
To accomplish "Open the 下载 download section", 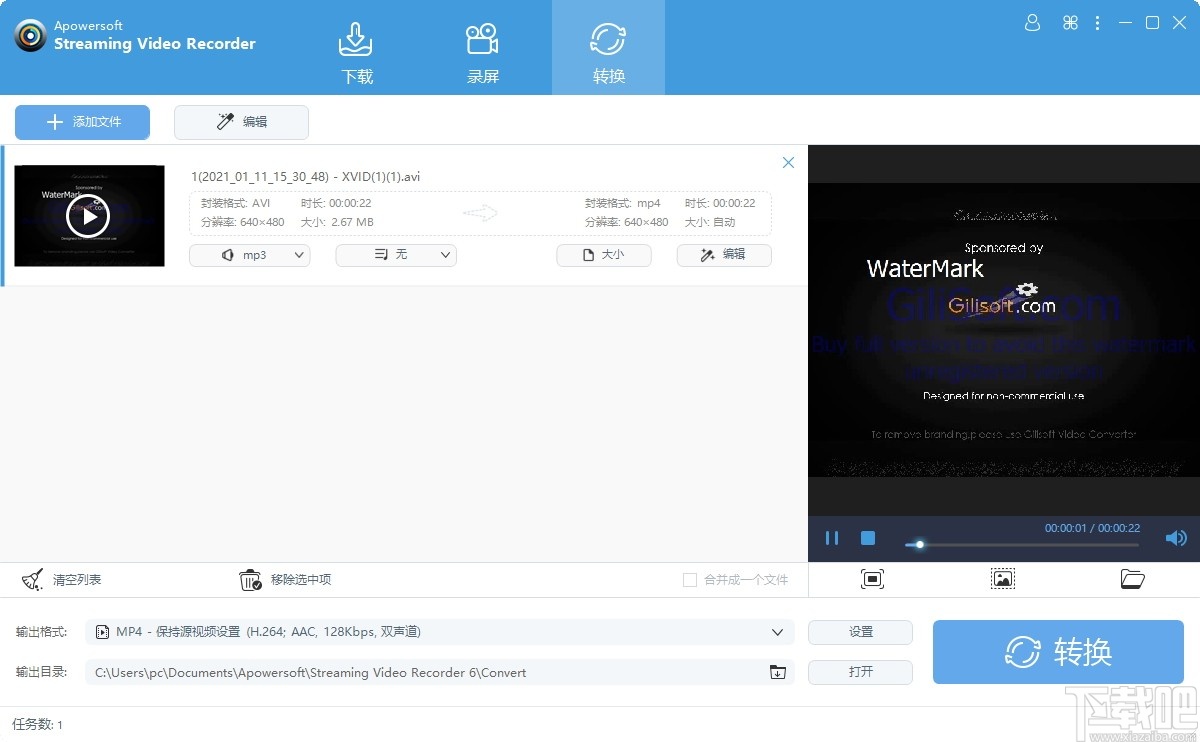I will [356, 47].
